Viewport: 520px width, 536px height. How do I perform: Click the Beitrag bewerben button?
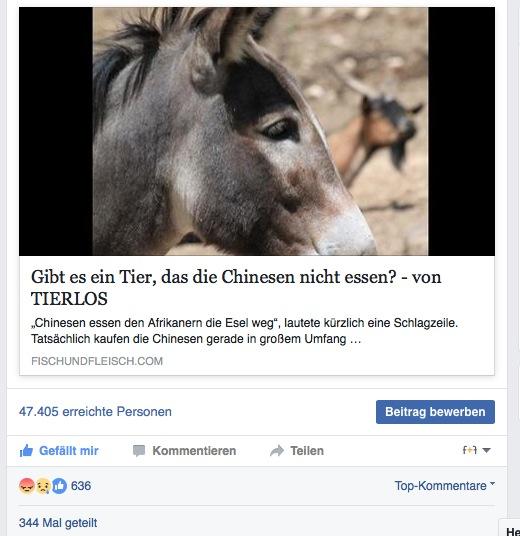(x=435, y=412)
